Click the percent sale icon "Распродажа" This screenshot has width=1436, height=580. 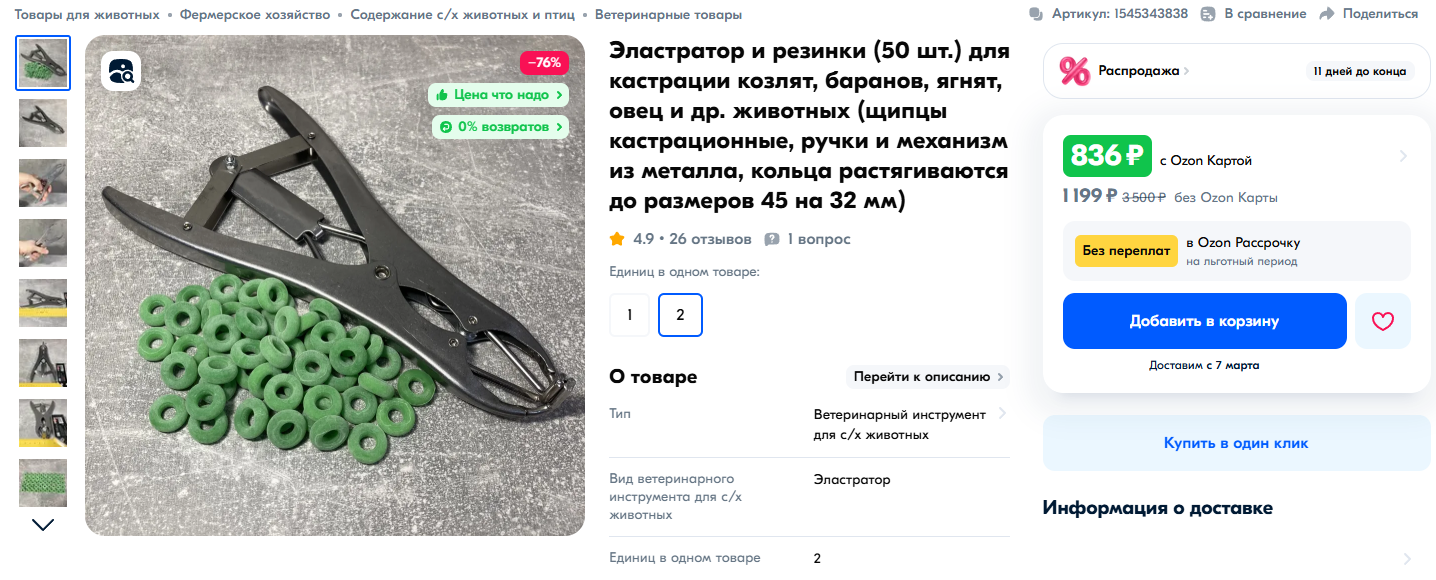(1074, 71)
